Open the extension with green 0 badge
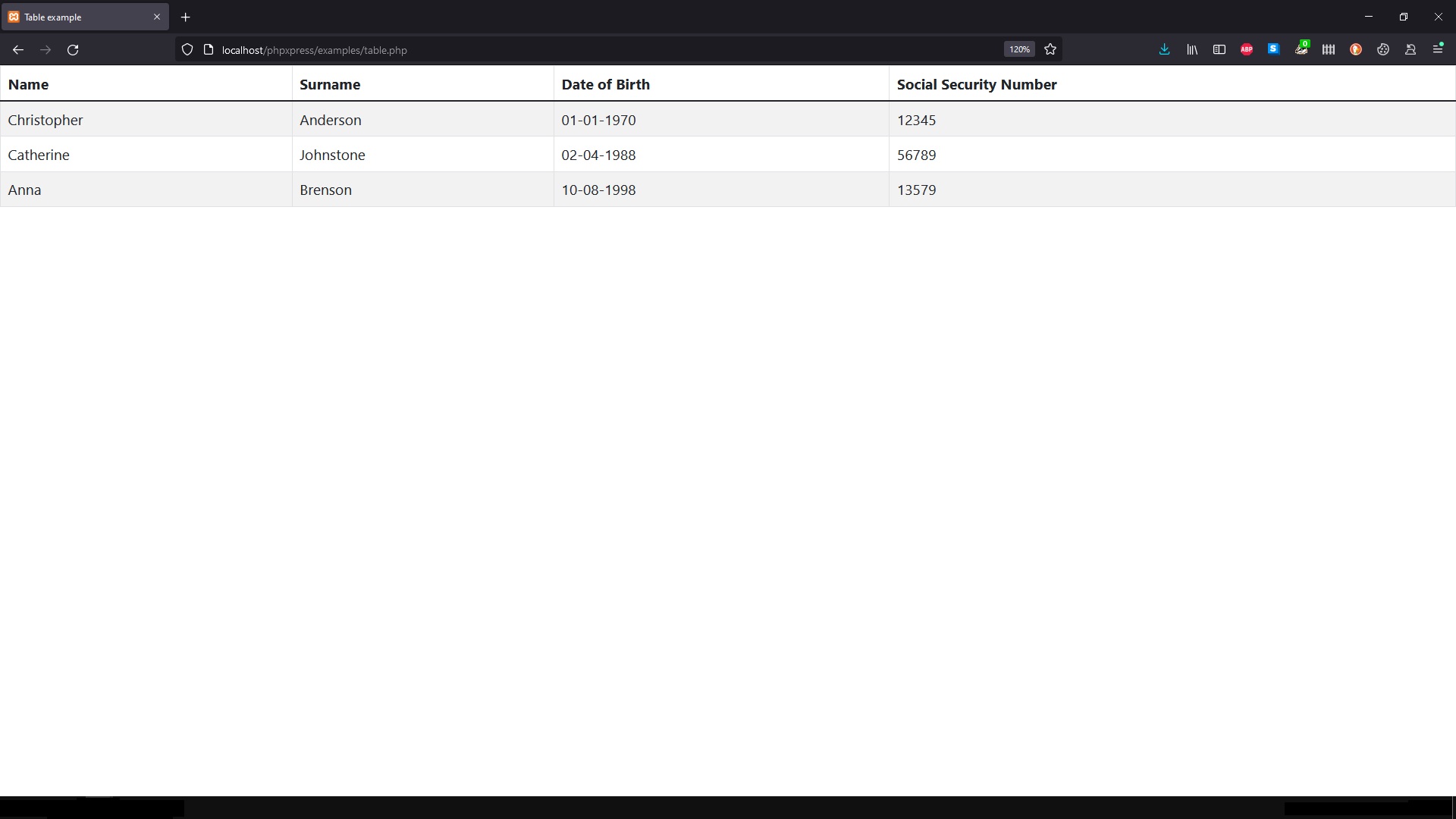1456x819 pixels. (x=1301, y=49)
